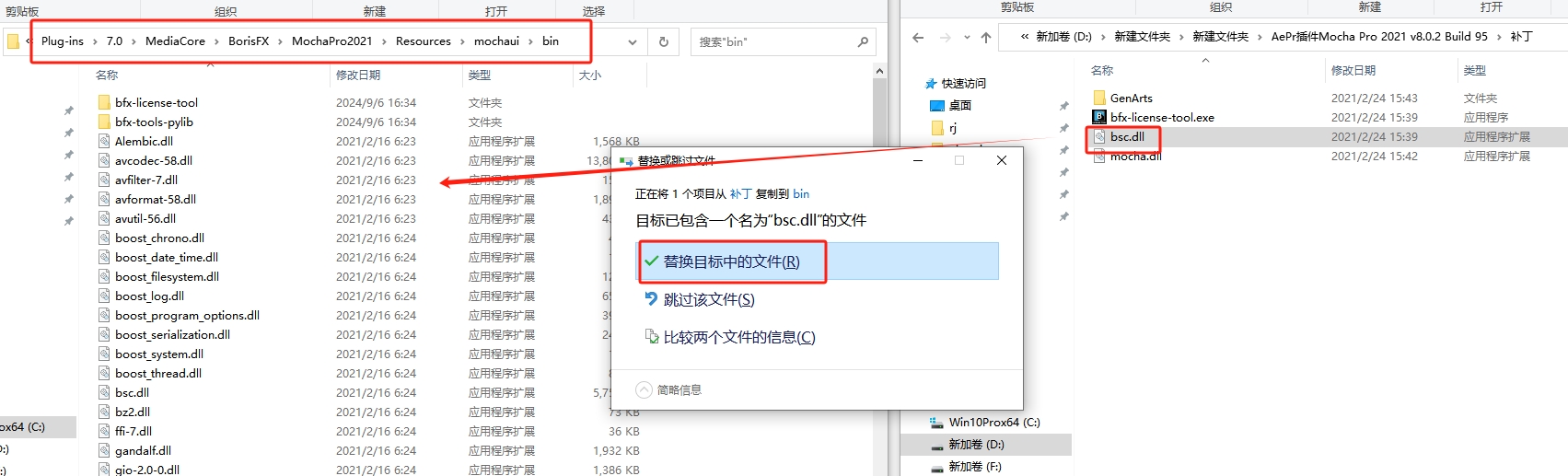
Task: Click Plug-ins in the breadcrumb path
Action: [x=63, y=41]
